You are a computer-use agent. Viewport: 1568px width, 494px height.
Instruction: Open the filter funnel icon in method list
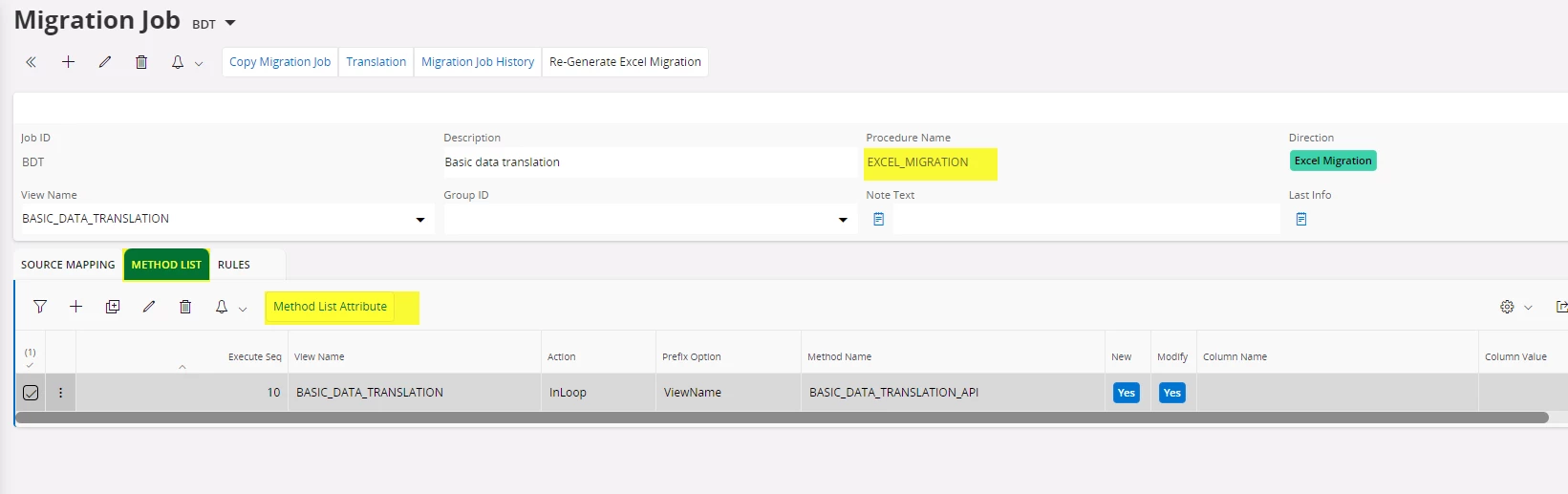[40, 307]
